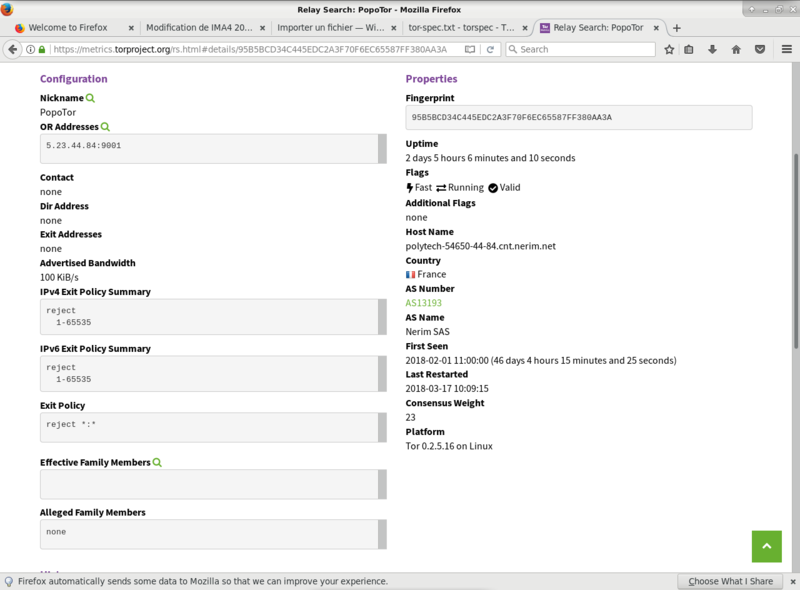Open the Choose What I Share dropdown

pyautogui.click(x=731, y=580)
